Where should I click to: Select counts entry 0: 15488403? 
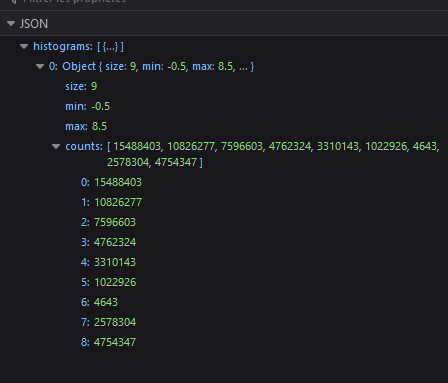(224, 182)
